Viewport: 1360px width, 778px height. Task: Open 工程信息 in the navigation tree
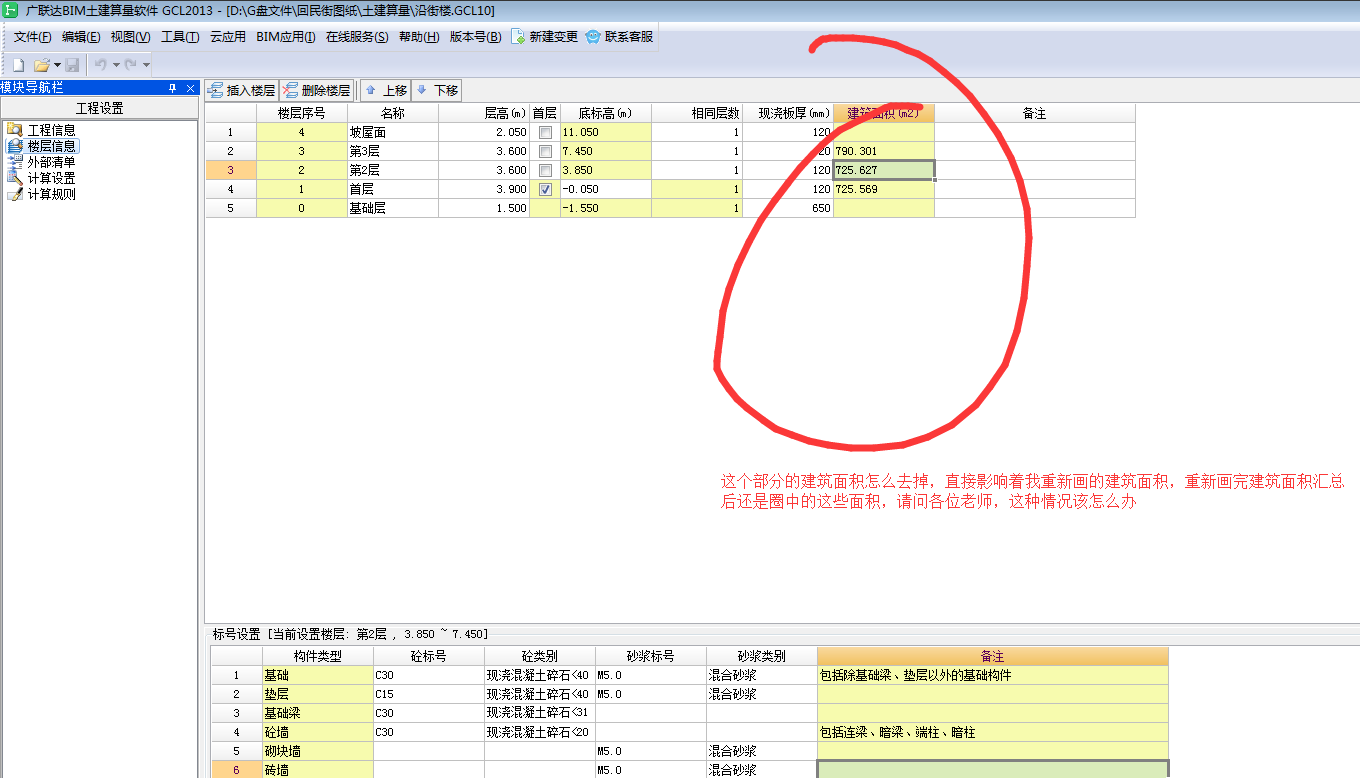51,130
